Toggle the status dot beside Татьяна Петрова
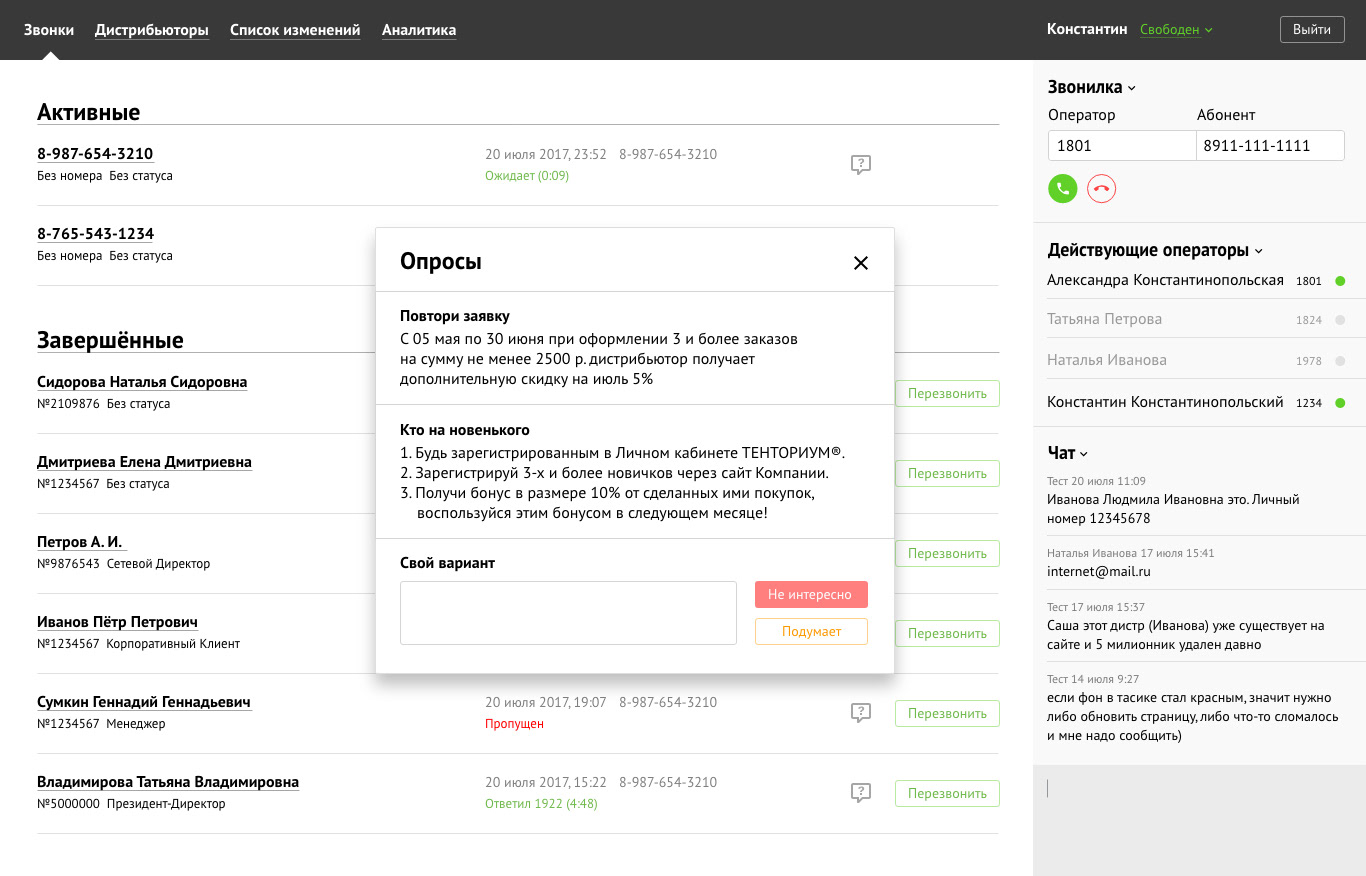Viewport: 1366px width, 876px height. click(x=1340, y=319)
